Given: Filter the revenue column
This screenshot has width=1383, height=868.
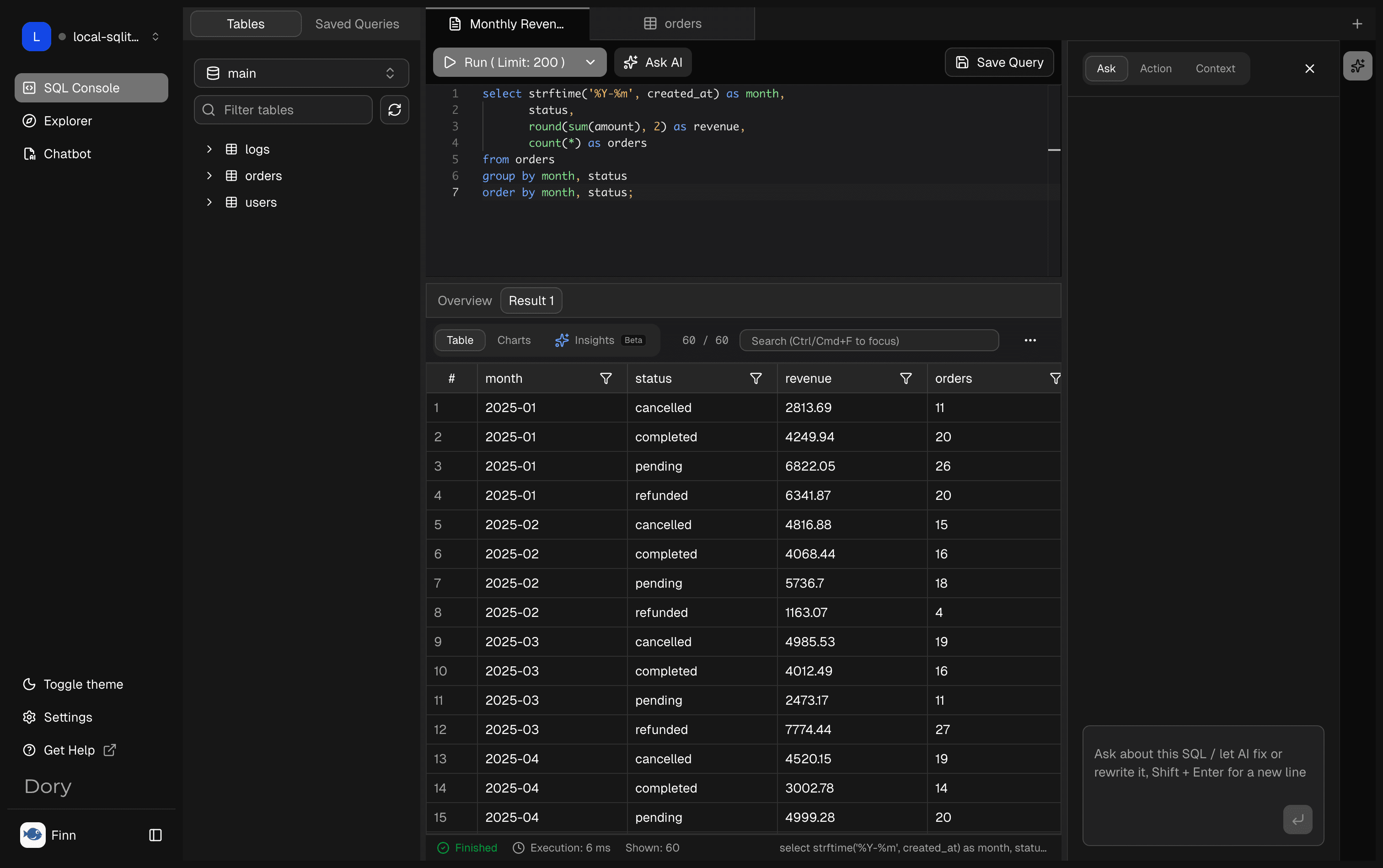Looking at the screenshot, I should coord(906,378).
